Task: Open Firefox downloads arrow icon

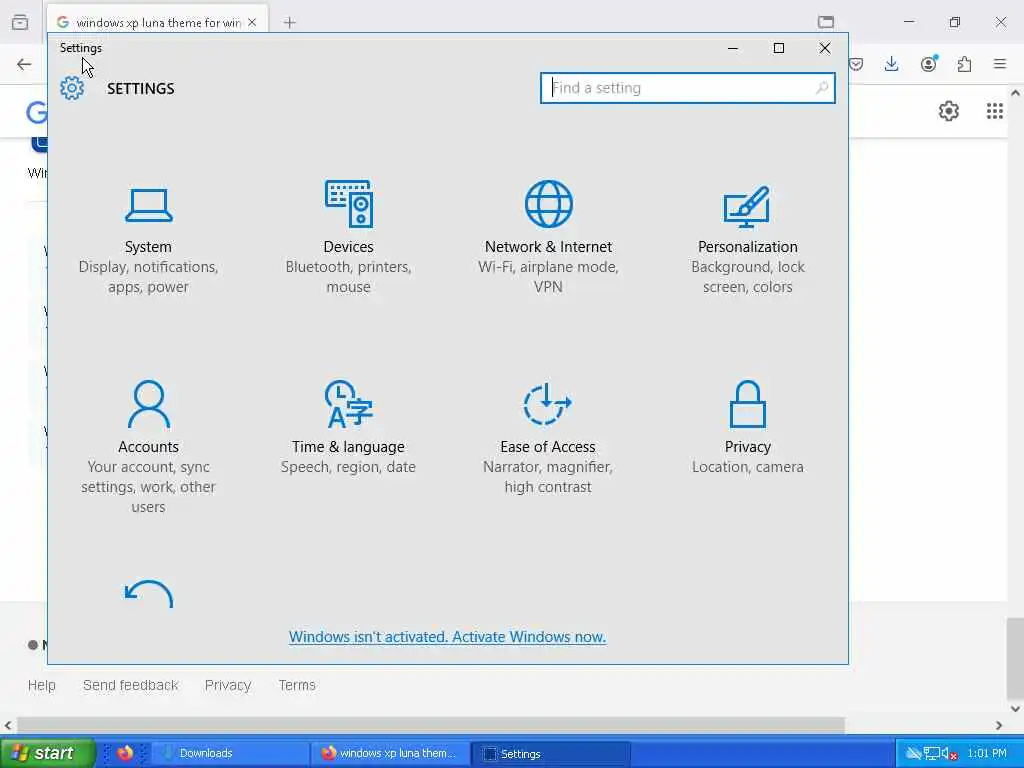Action: pos(891,64)
